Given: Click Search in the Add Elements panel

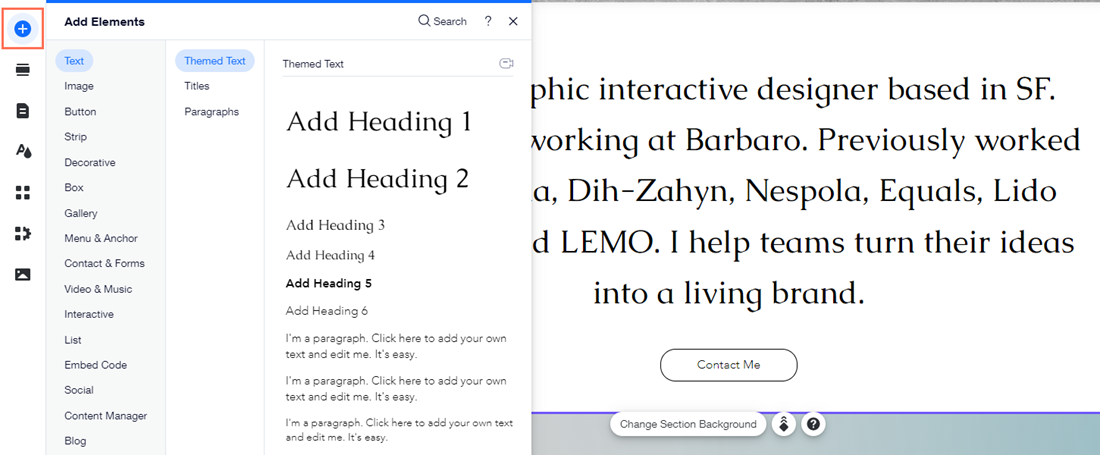Looking at the screenshot, I should (x=443, y=22).
